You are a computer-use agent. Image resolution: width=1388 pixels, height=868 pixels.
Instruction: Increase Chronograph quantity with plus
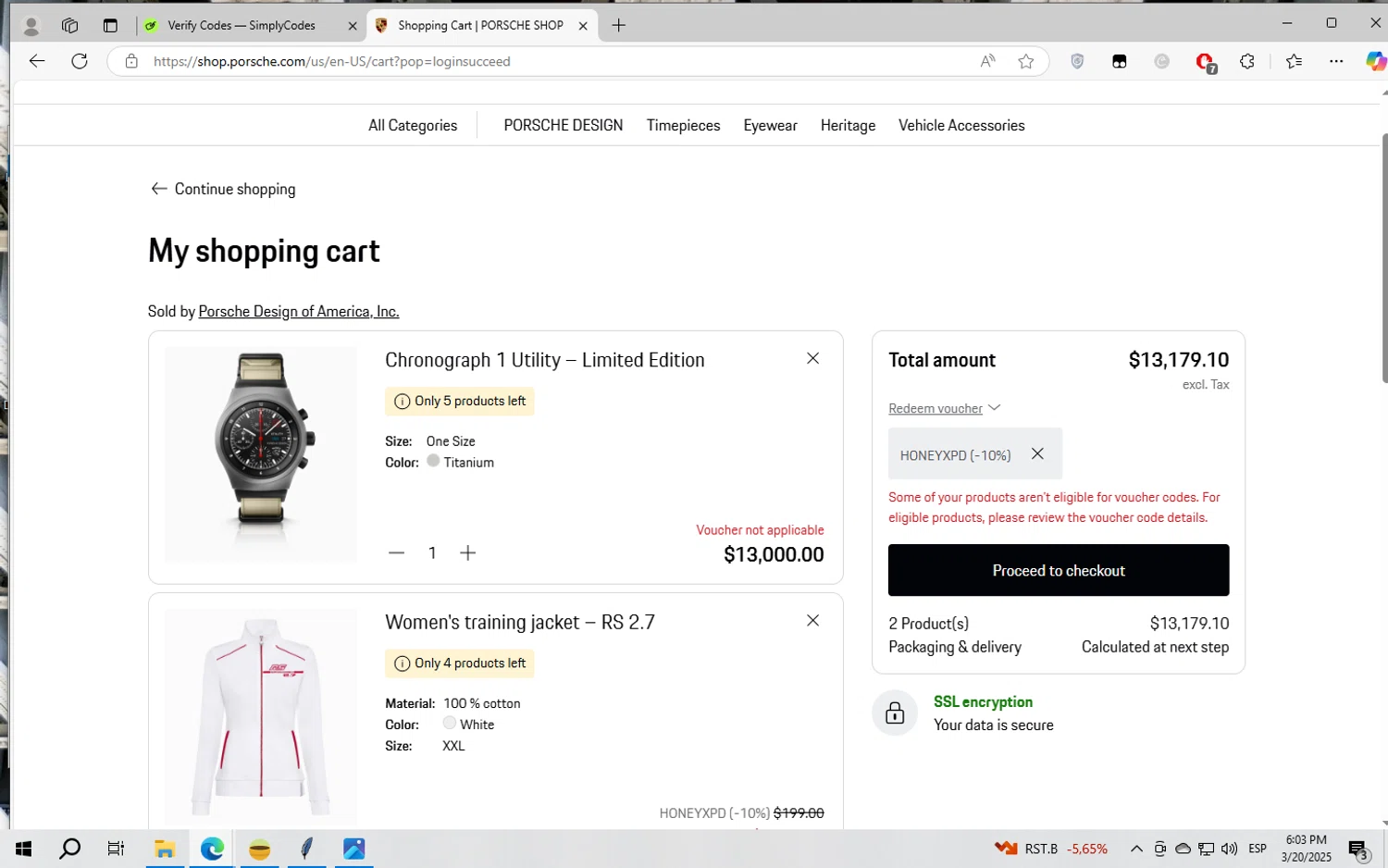[x=467, y=552]
